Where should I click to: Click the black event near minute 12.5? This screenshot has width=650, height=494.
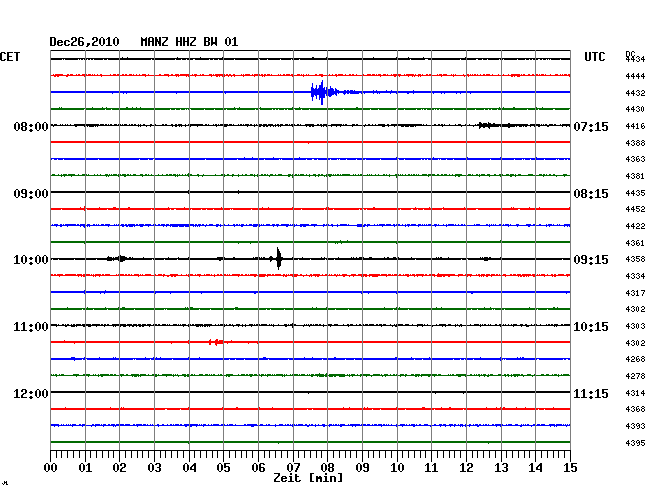[493, 125]
